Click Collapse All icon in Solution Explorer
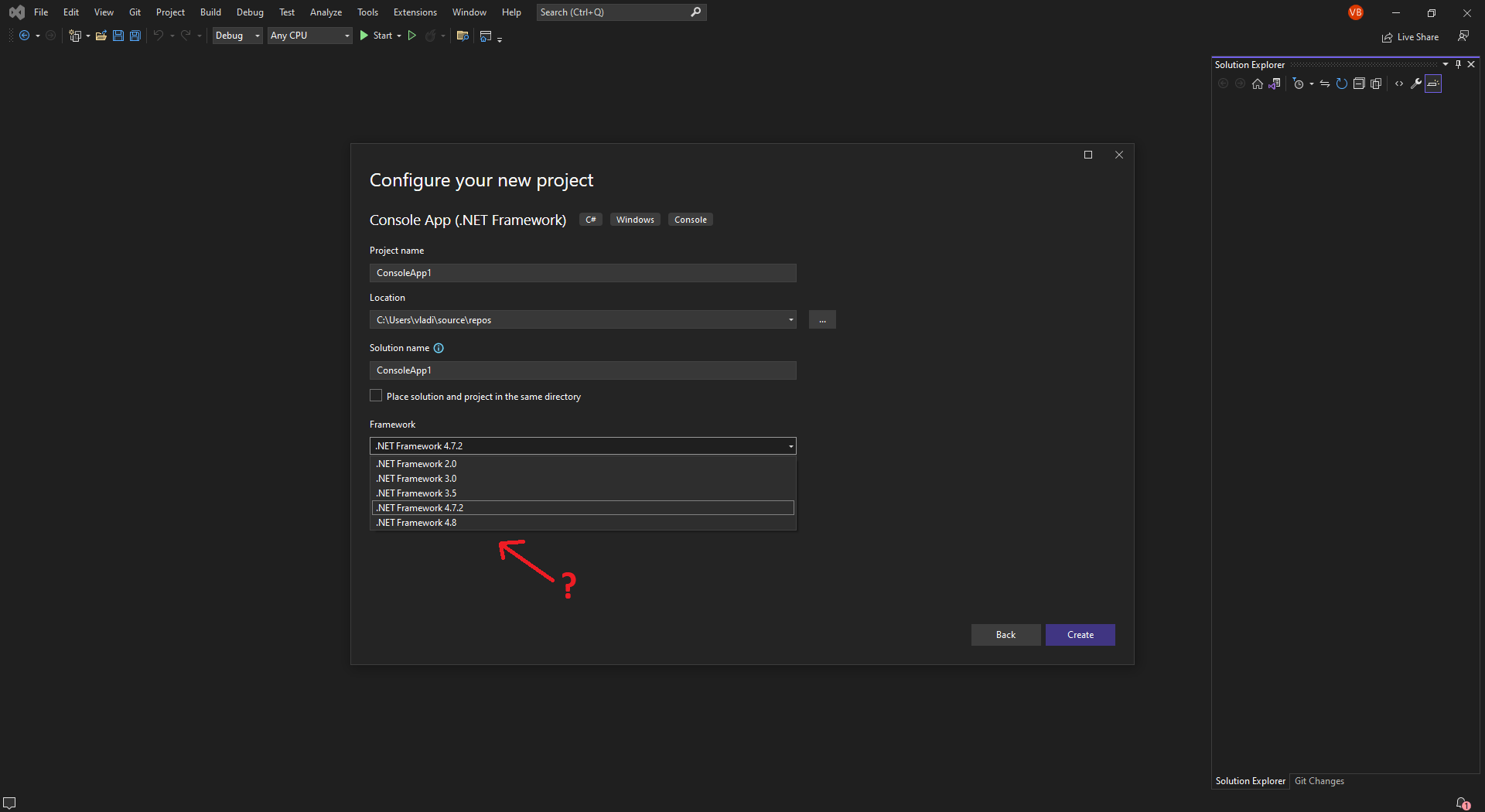Viewport: 1485px width, 812px height. [1359, 84]
